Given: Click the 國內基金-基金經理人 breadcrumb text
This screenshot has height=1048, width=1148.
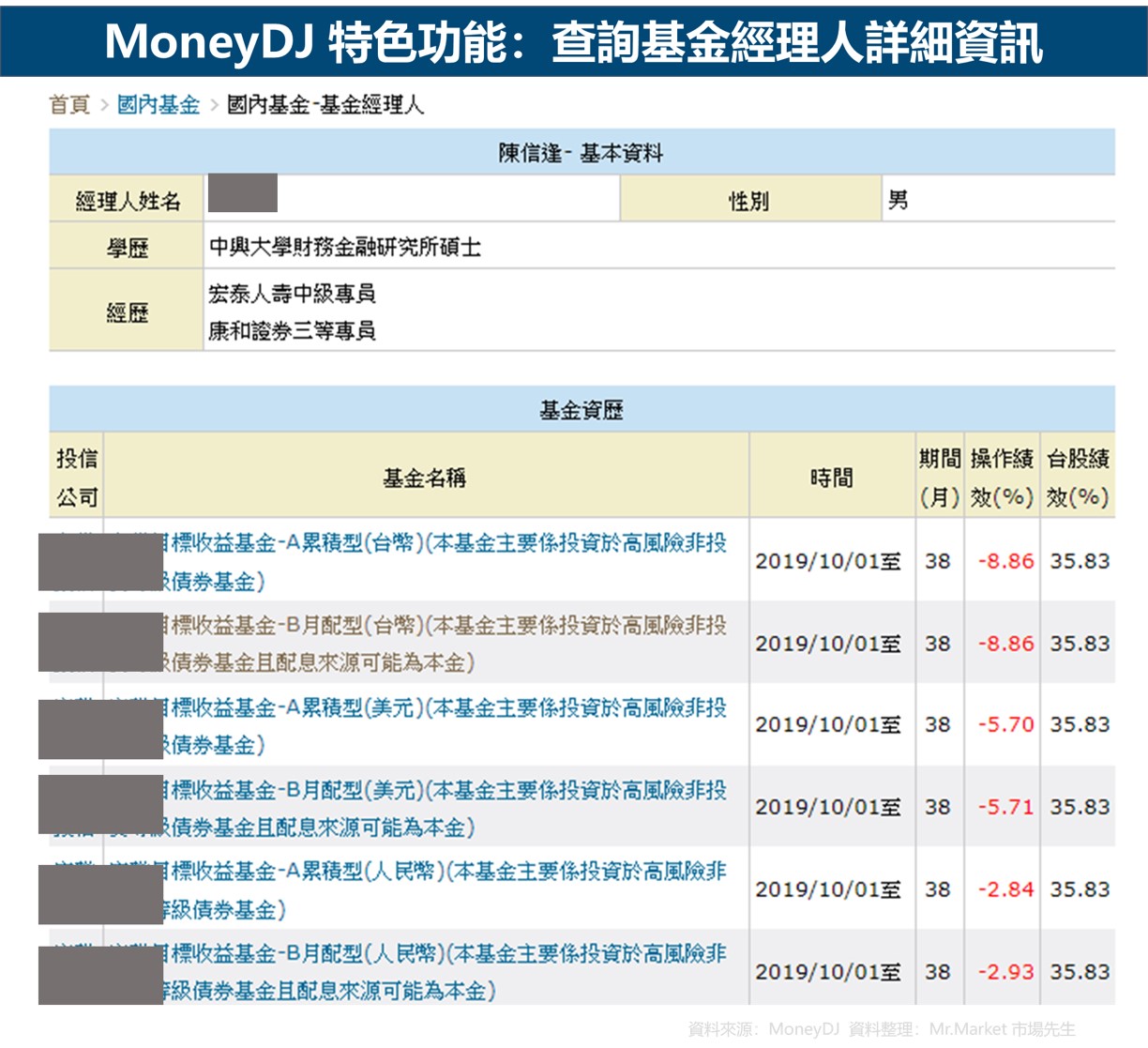Looking at the screenshot, I should pyautogui.click(x=325, y=105).
